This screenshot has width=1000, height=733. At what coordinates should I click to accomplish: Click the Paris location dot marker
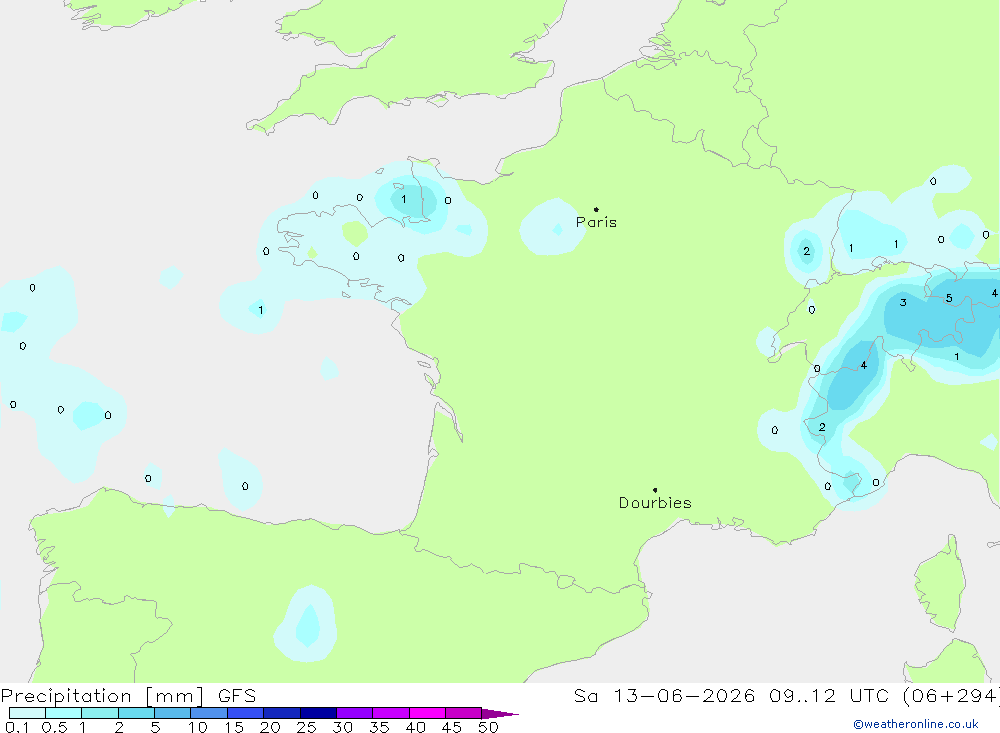coord(596,209)
